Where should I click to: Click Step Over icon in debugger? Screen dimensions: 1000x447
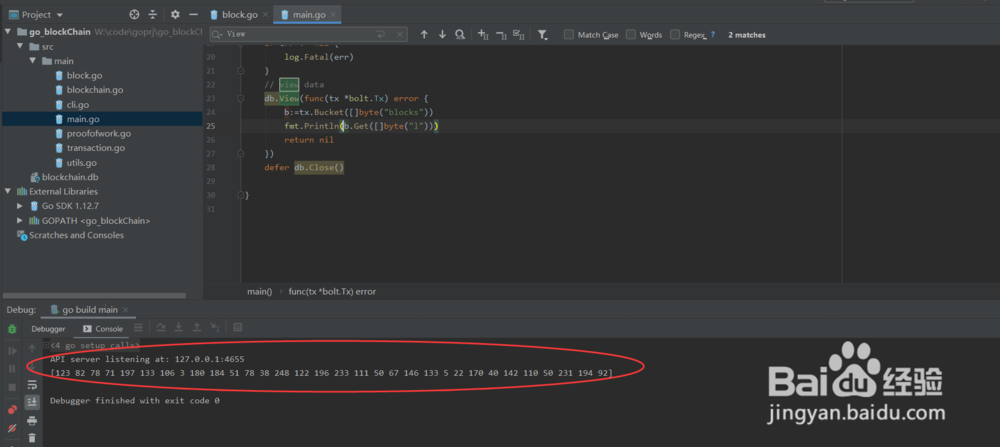click(x=161, y=328)
